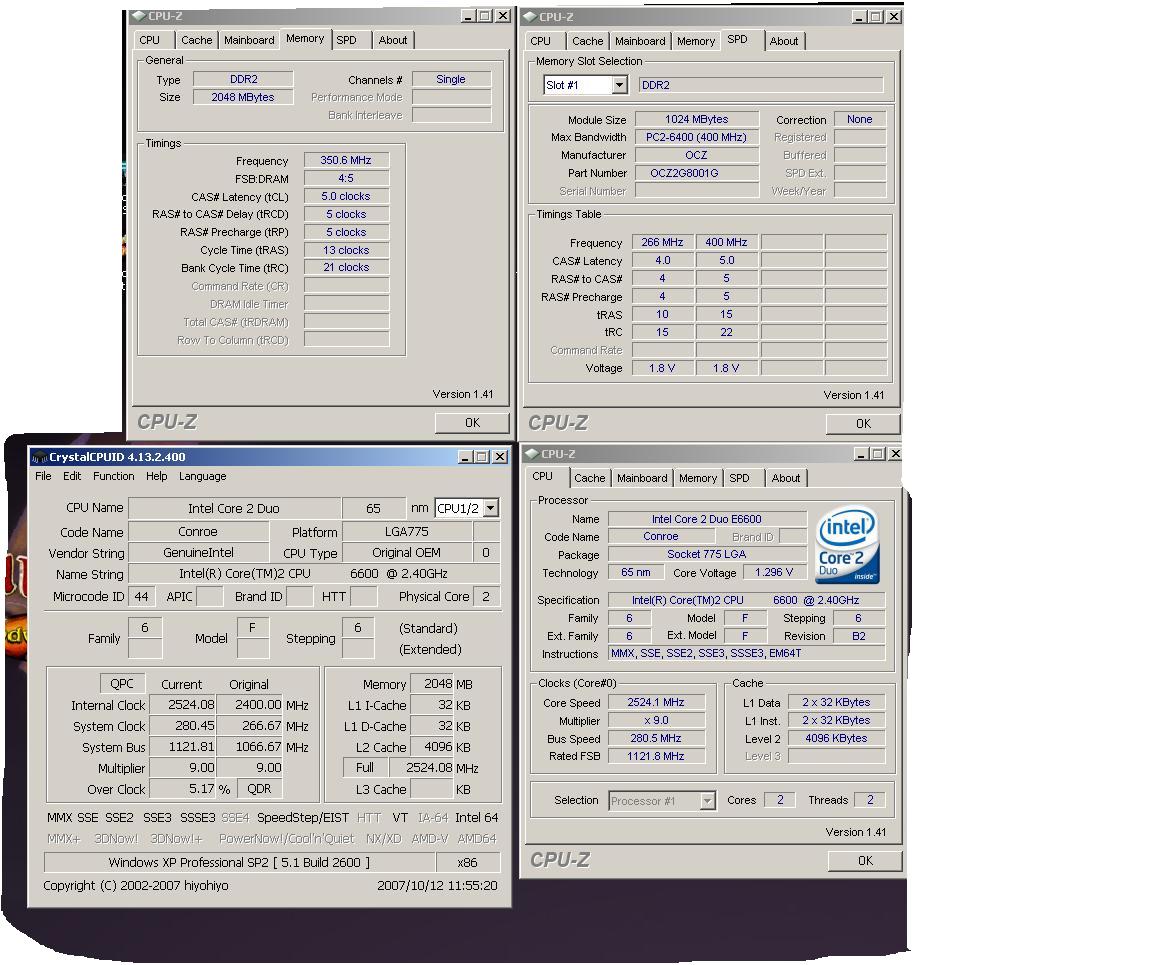Open the File menu in CrystalCPUID
This screenshot has height=965, width=1173.
(43, 477)
